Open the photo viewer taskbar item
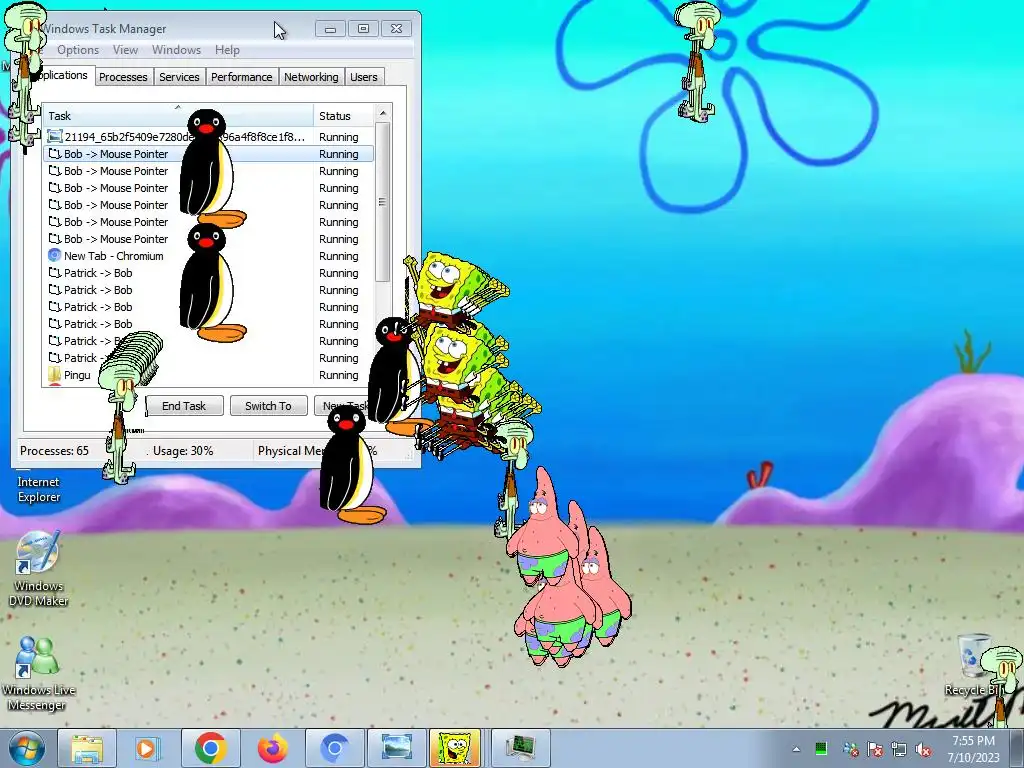The width and height of the screenshot is (1024, 768). [397, 748]
